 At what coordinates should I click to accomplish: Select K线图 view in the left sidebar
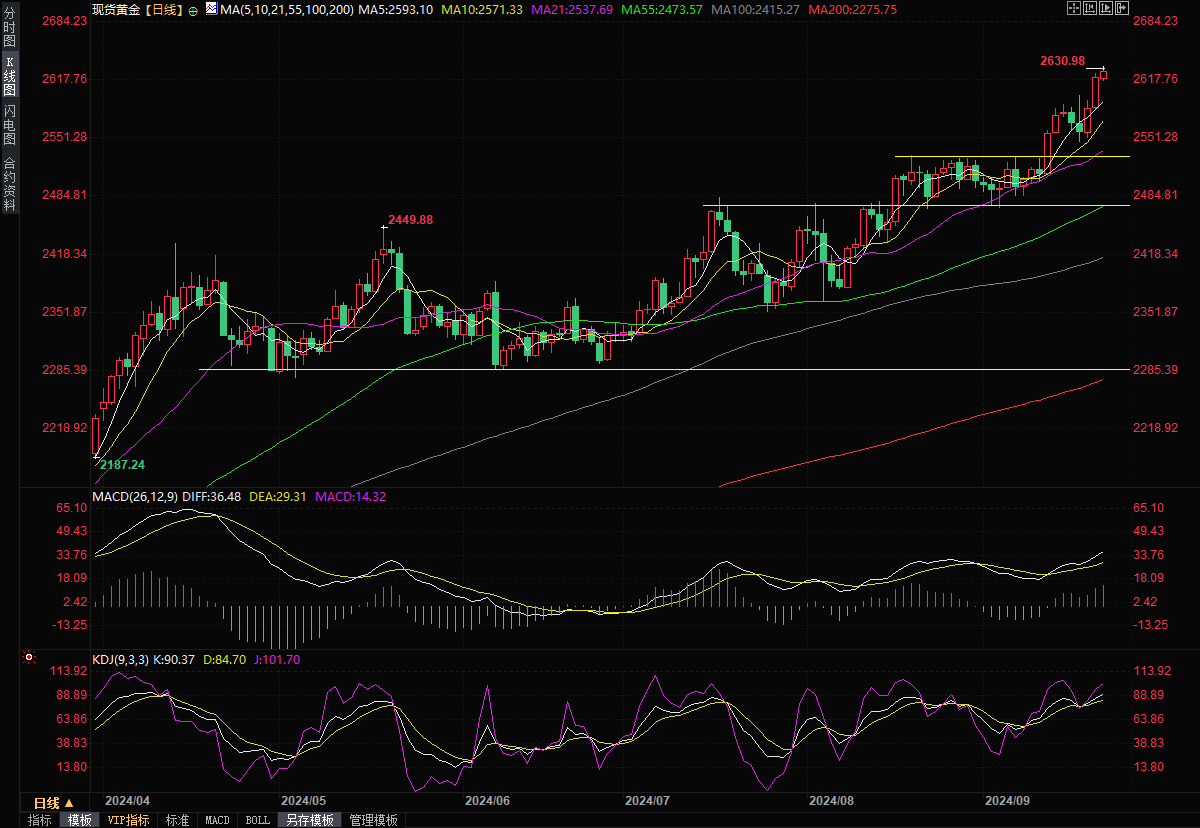pos(10,76)
